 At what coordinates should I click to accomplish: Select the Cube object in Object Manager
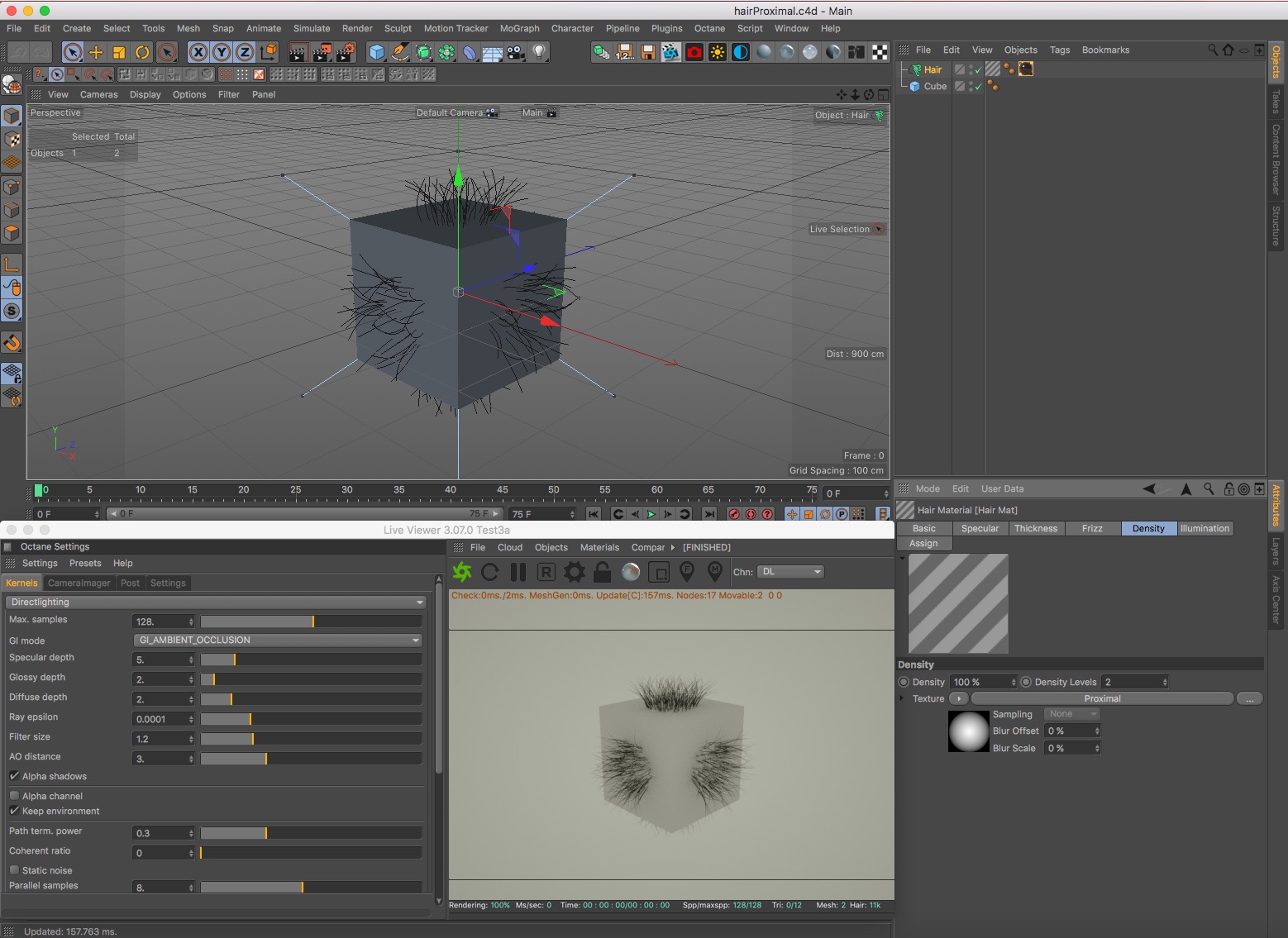935,87
